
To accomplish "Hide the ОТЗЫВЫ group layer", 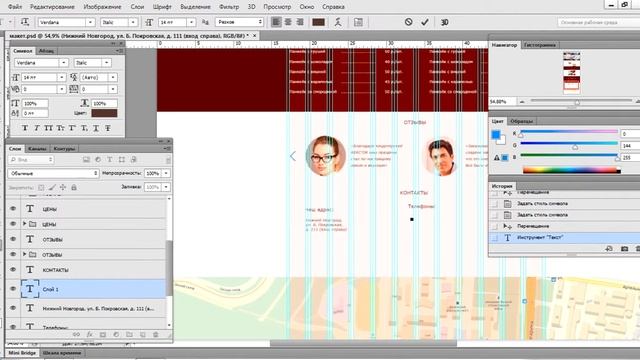I will tap(13, 254).
